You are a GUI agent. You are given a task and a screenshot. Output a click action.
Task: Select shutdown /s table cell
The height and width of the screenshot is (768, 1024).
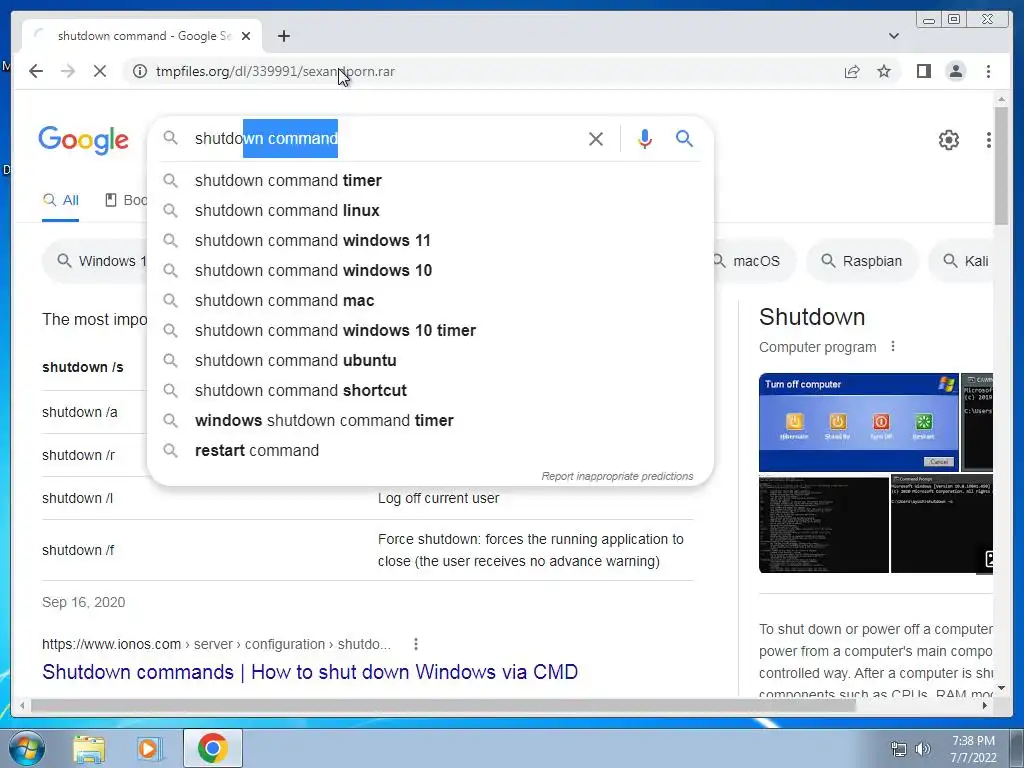coord(82,367)
